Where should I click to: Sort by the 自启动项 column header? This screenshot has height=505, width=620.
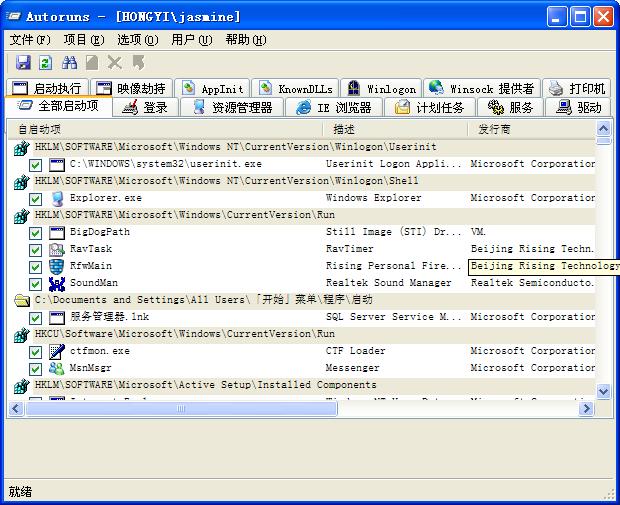(x=40, y=129)
